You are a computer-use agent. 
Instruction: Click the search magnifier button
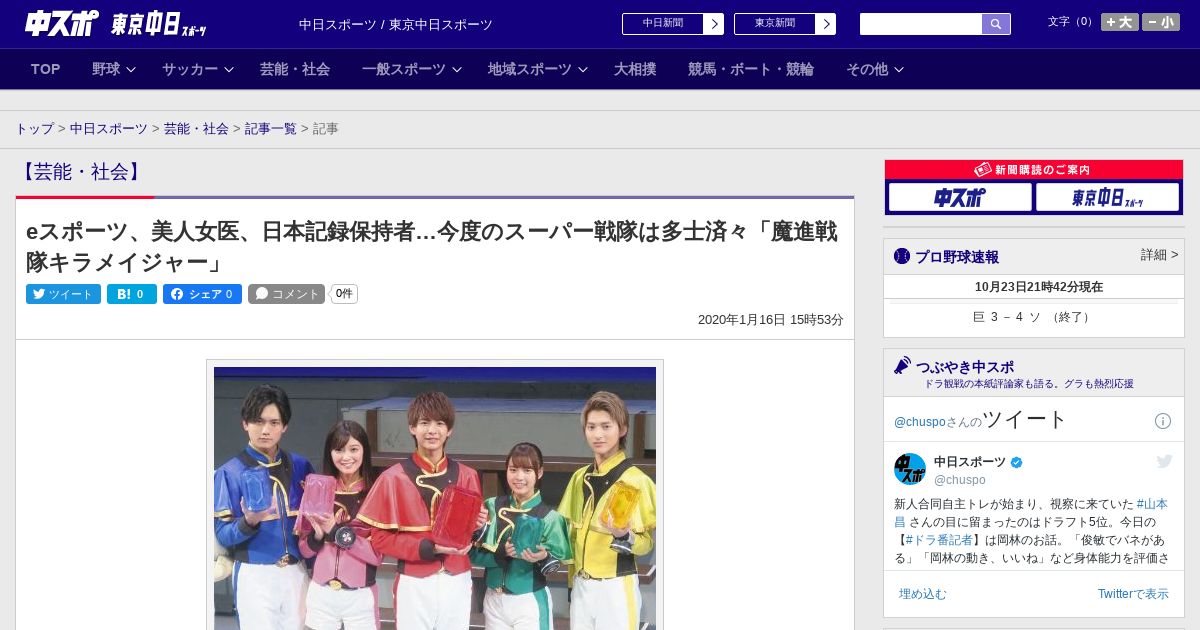(996, 24)
